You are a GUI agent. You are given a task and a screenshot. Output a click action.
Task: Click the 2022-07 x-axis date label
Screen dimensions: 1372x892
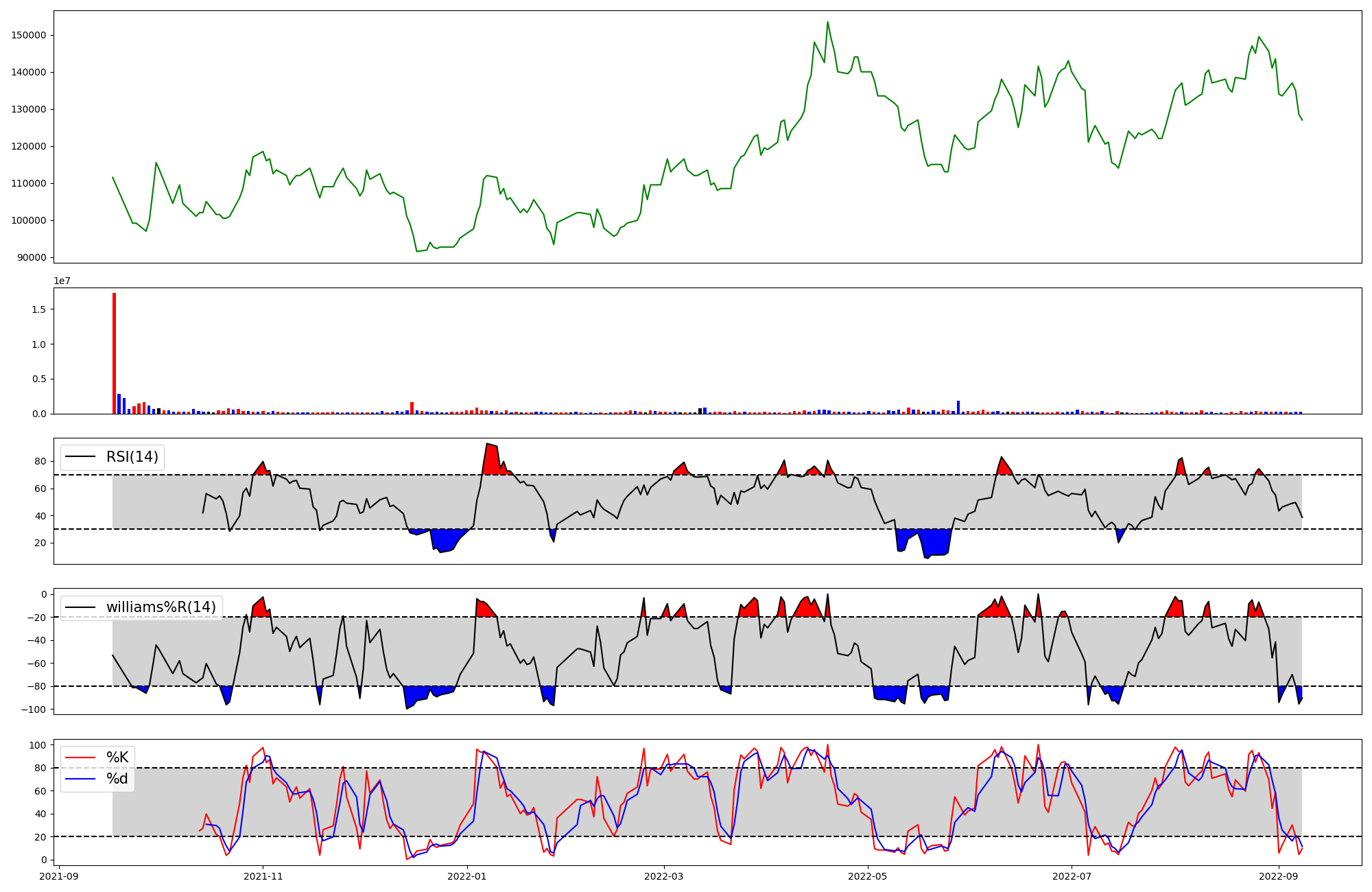point(1072,876)
